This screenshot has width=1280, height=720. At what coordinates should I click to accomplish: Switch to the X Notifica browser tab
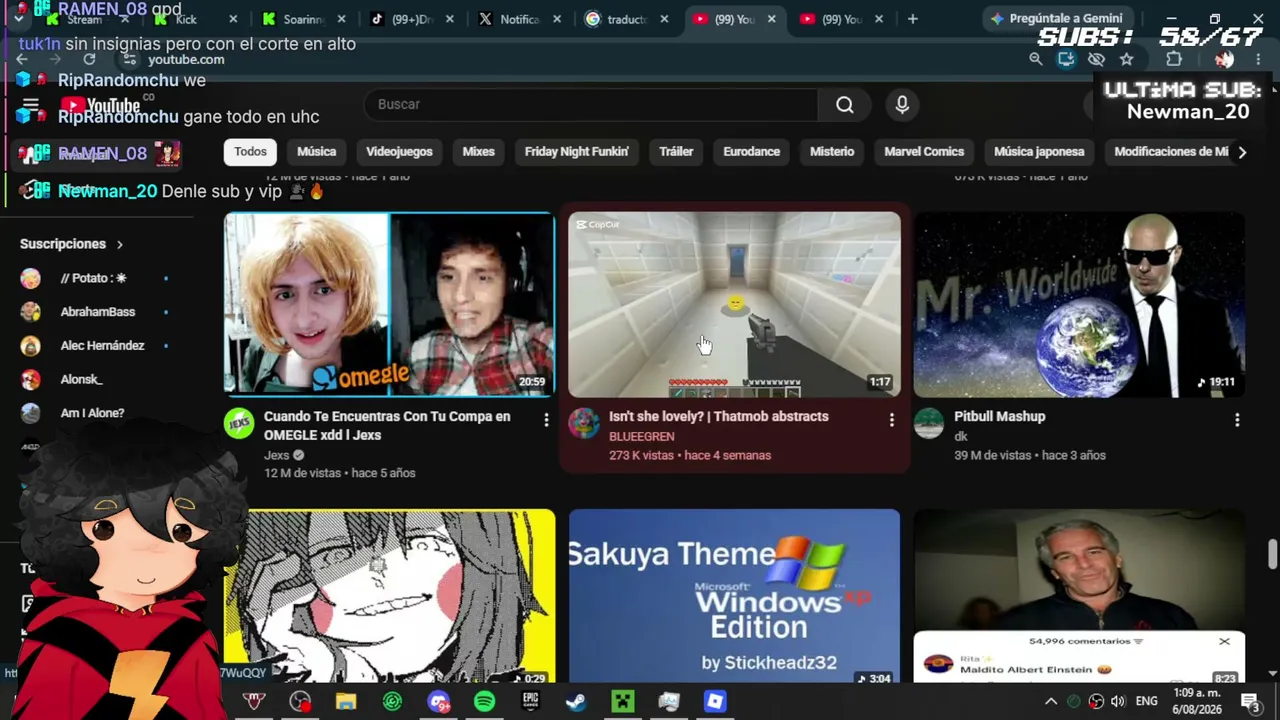coord(519,19)
